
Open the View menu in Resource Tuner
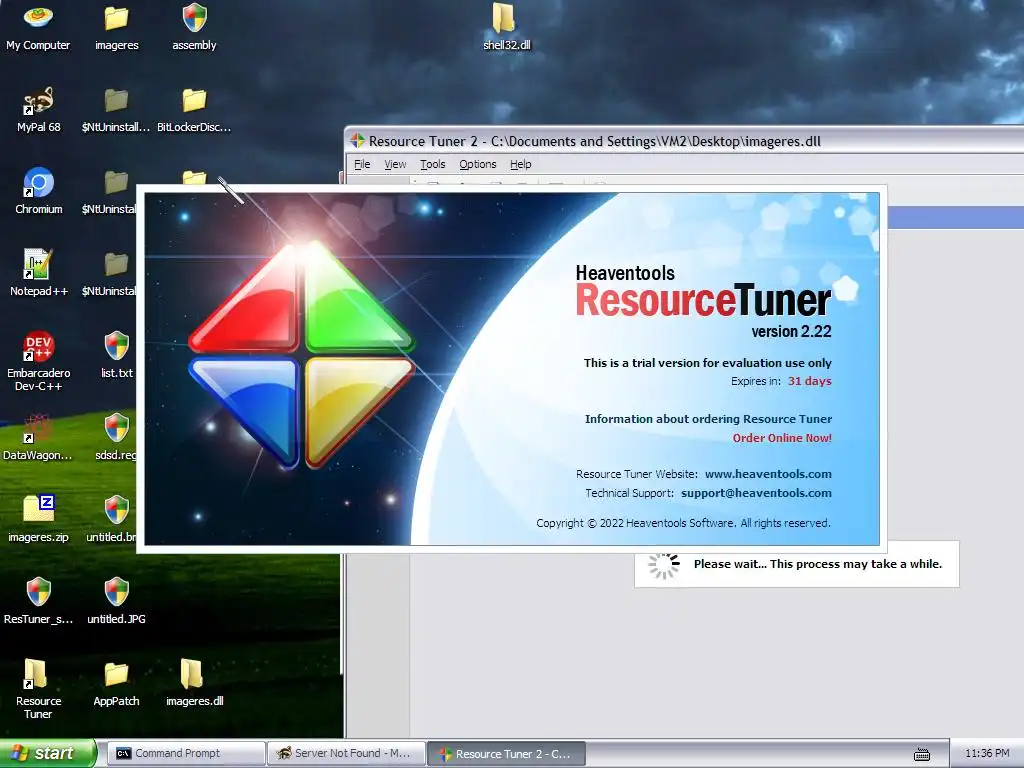click(395, 165)
